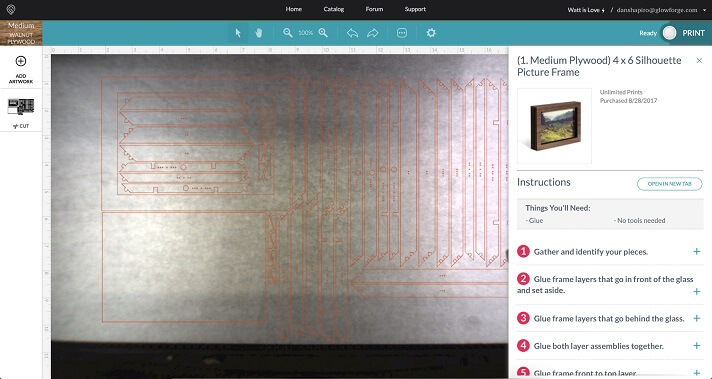Close the instructions side panel
The height and width of the screenshot is (379, 712).
699,60
